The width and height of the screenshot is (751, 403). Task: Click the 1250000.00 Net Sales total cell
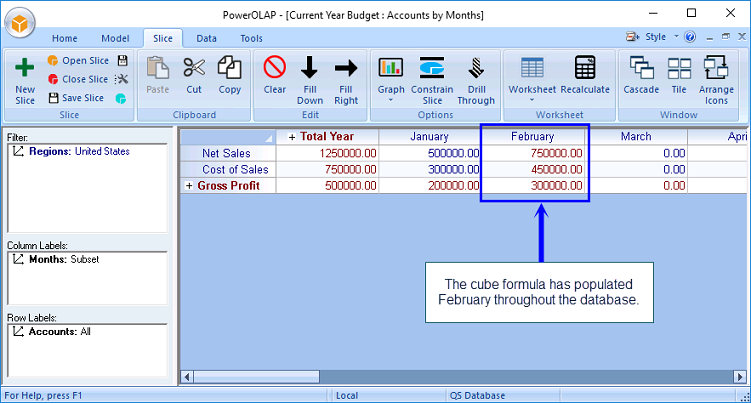click(x=327, y=153)
